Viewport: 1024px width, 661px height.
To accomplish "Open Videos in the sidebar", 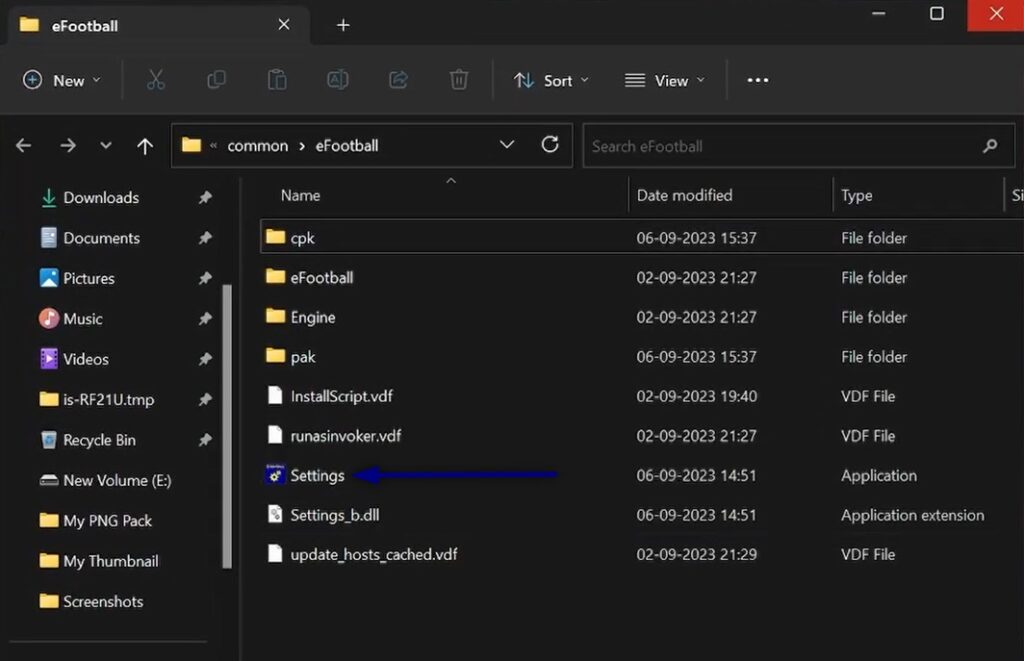I will [86, 359].
